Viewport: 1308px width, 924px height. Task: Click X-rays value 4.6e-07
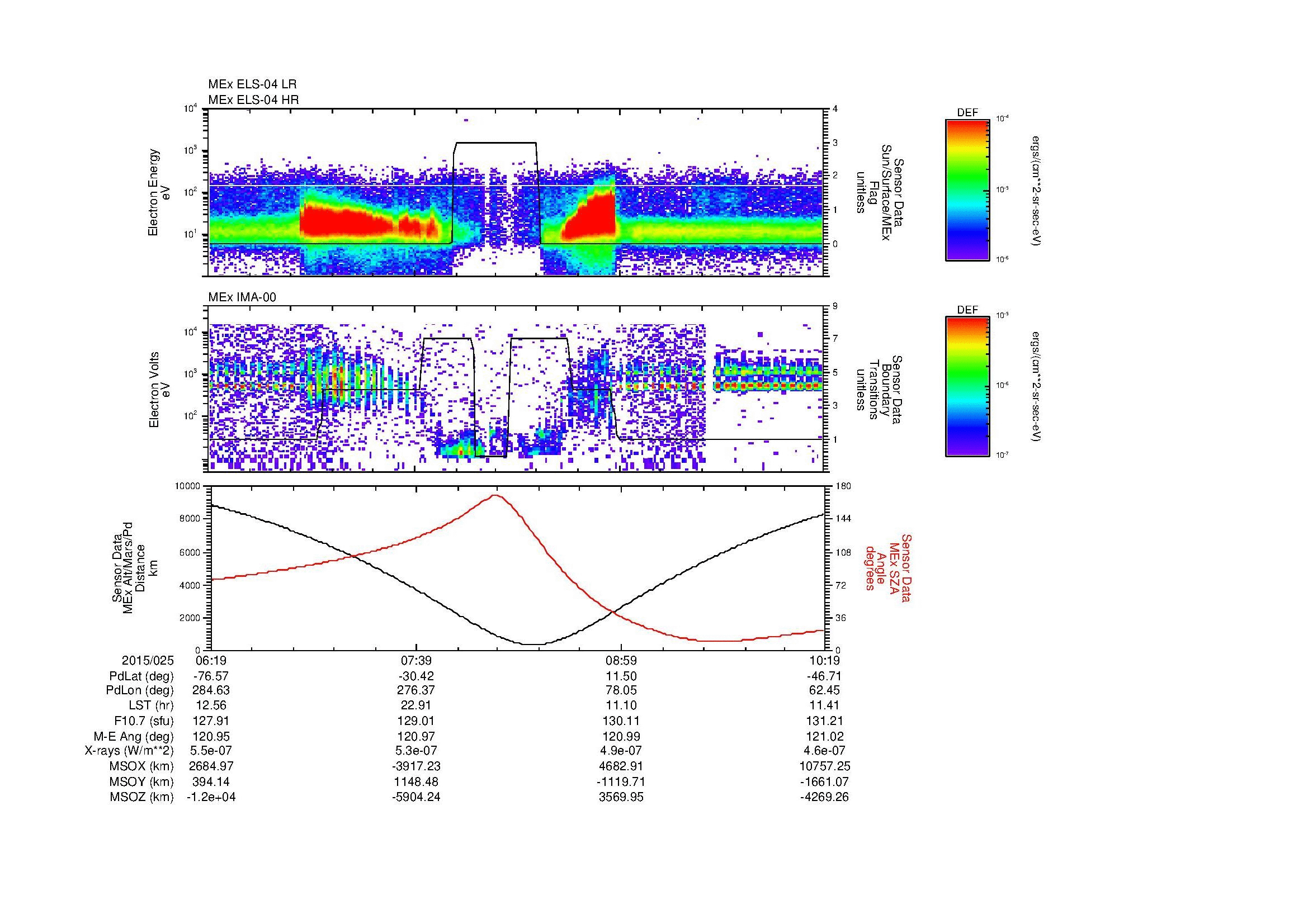(x=824, y=751)
